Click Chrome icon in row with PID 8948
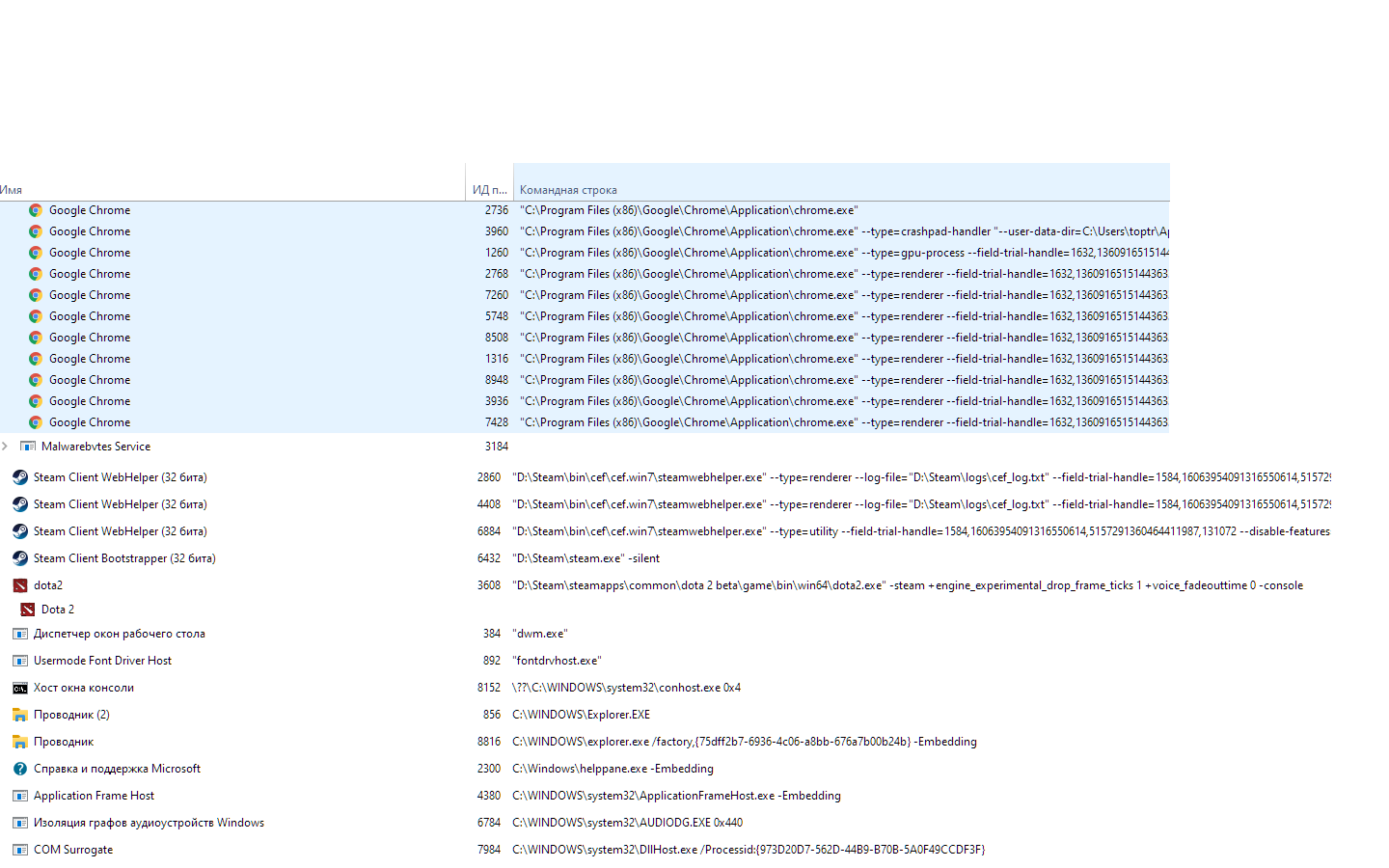 pos(36,380)
